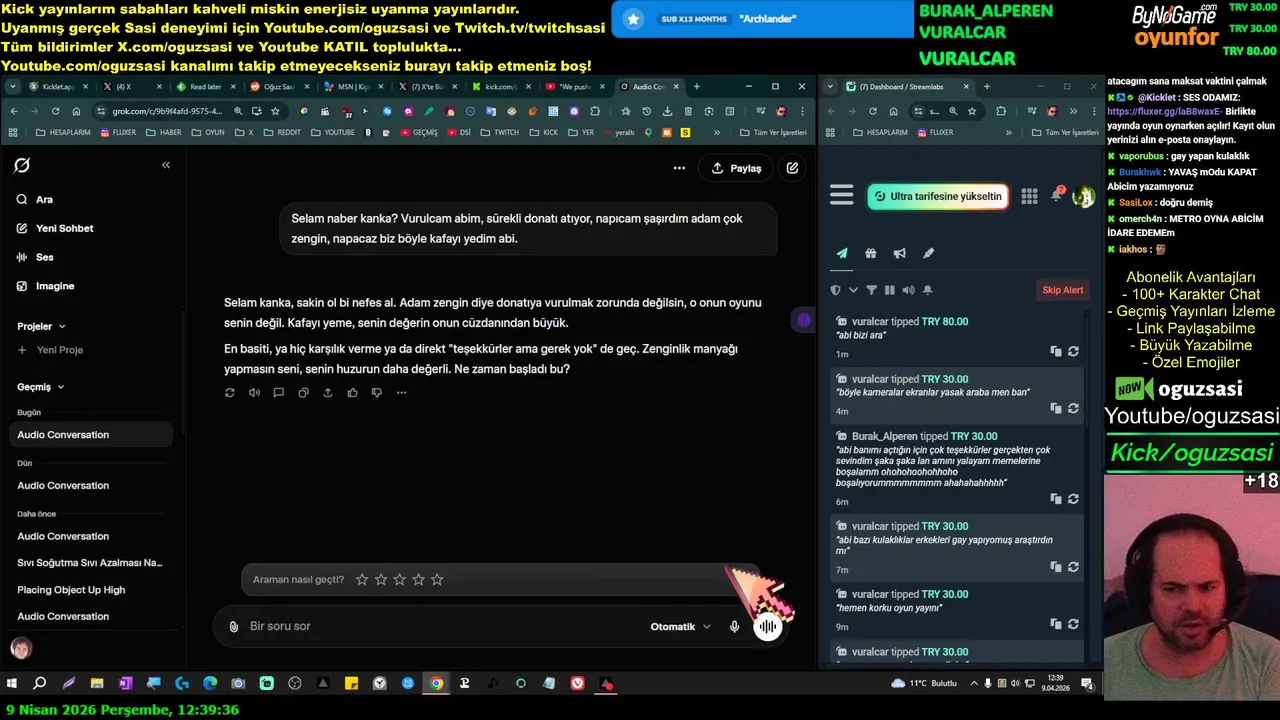This screenshot has height=720, width=1280.
Task: Select the highlighter pen tab in Streamlabs
Action: coord(928,254)
